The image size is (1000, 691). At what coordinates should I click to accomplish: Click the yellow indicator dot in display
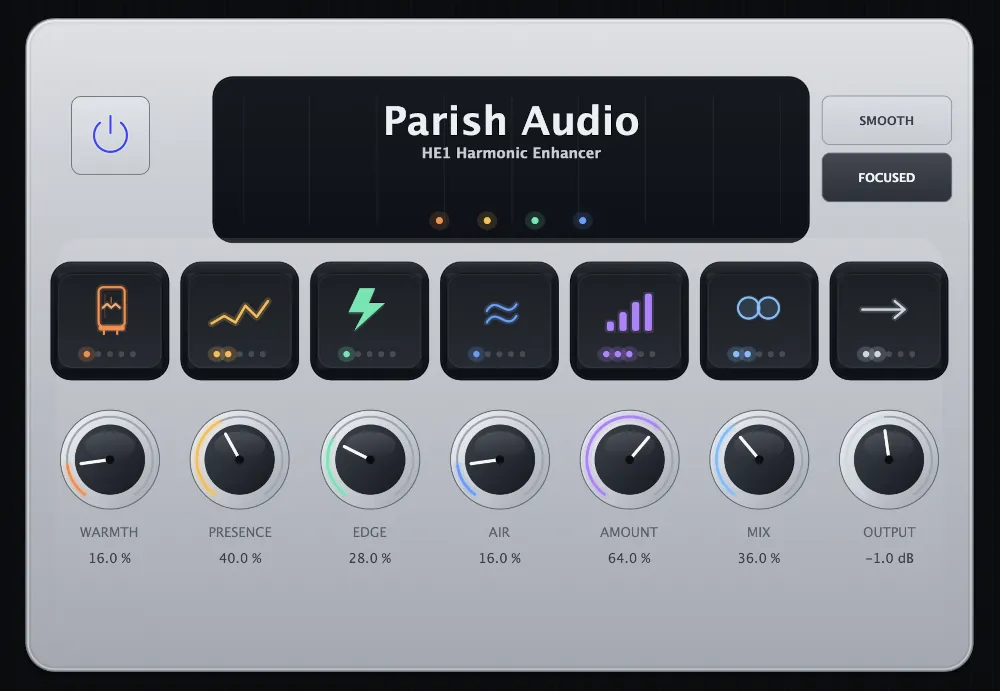pos(487,221)
